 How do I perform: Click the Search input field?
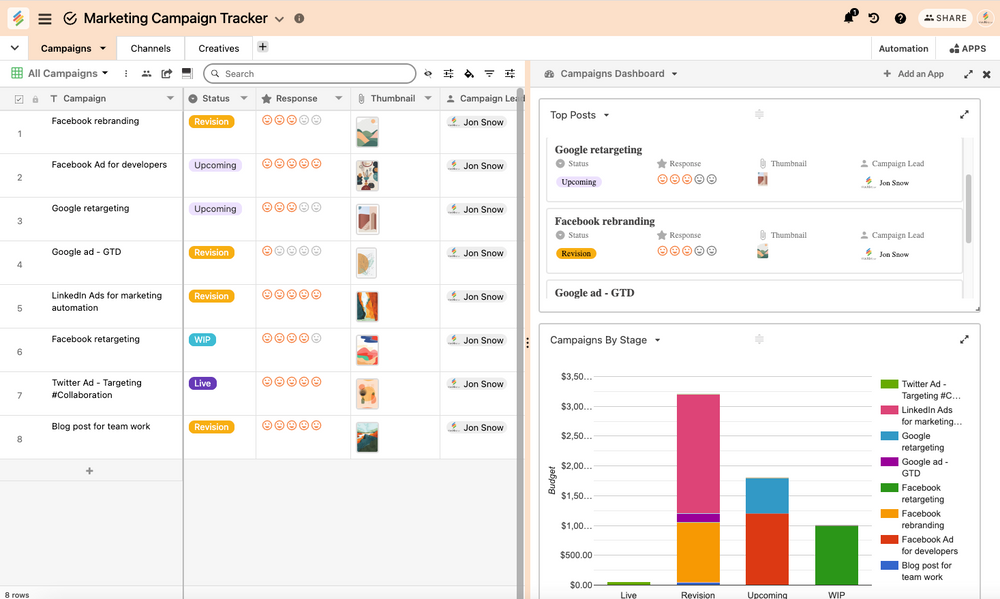[310, 74]
